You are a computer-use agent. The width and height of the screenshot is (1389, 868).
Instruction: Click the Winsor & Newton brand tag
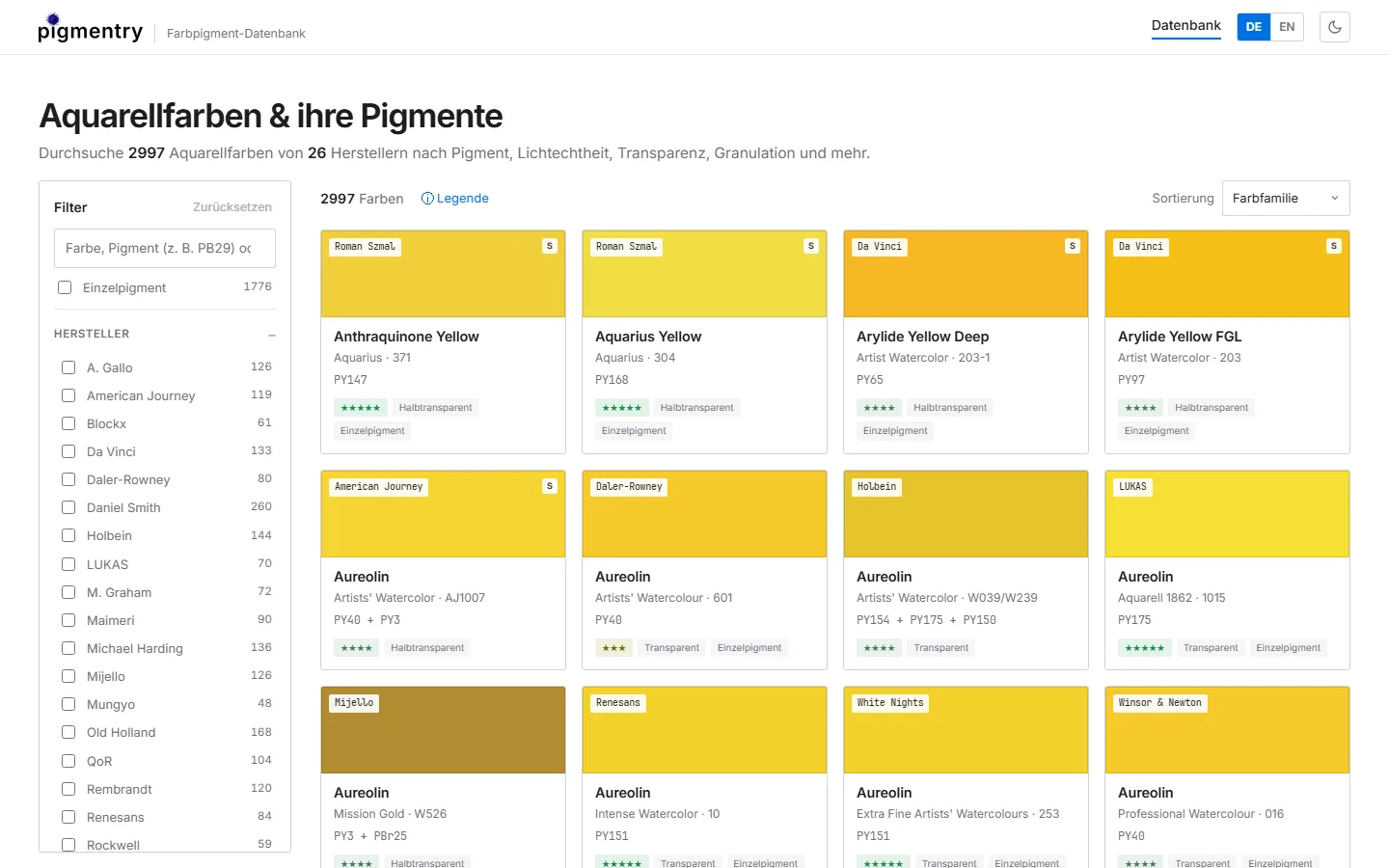1160,703
